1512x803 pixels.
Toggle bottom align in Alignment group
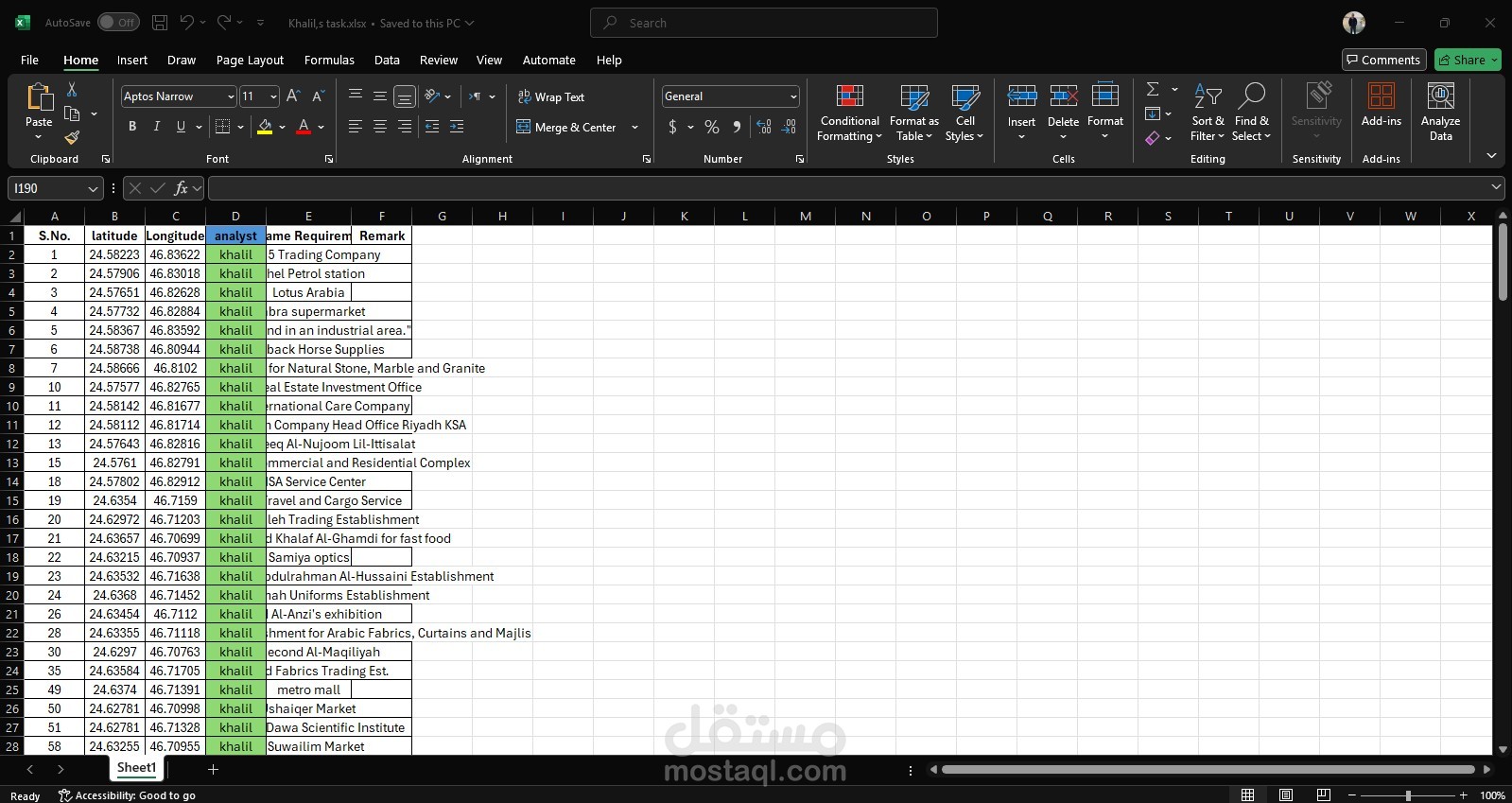click(x=404, y=96)
